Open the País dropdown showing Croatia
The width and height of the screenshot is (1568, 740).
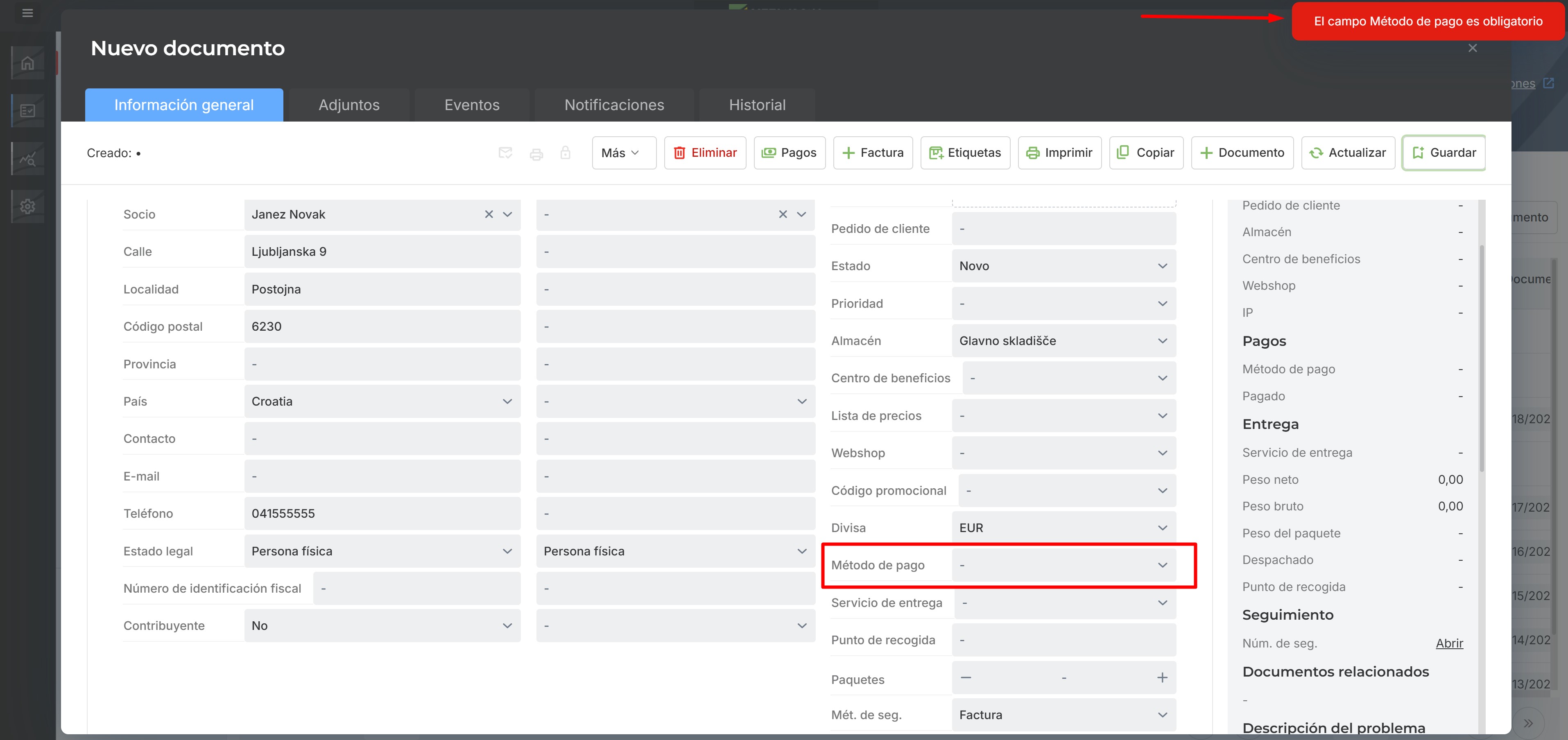pos(382,402)
